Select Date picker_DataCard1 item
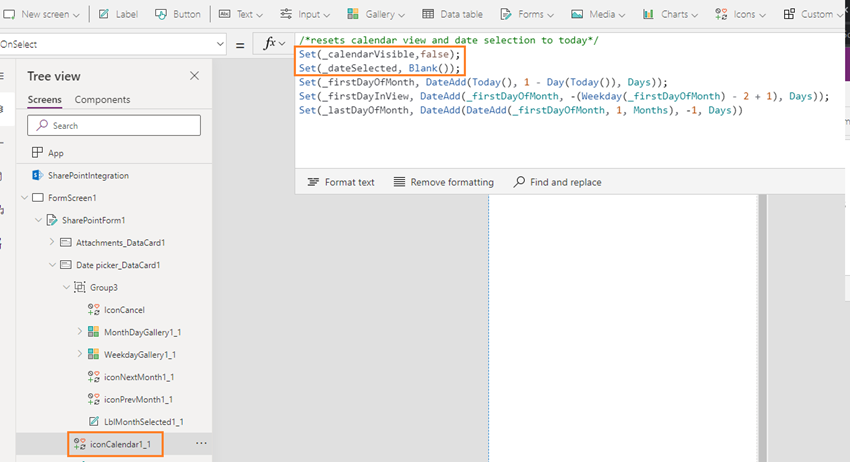 [118, 265]
